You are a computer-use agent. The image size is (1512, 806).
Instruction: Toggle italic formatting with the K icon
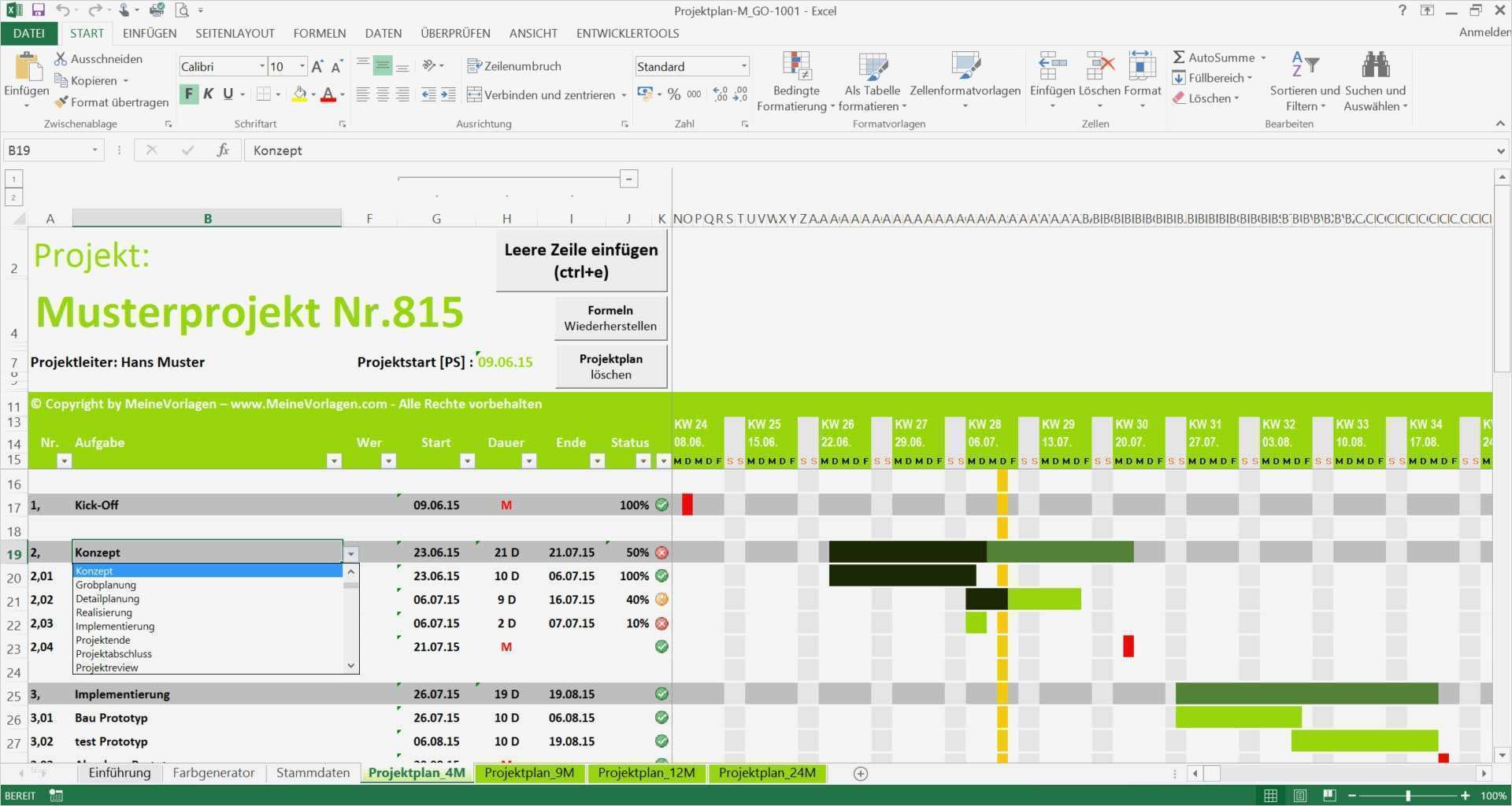pyautogui.click(x=208, y=93)
